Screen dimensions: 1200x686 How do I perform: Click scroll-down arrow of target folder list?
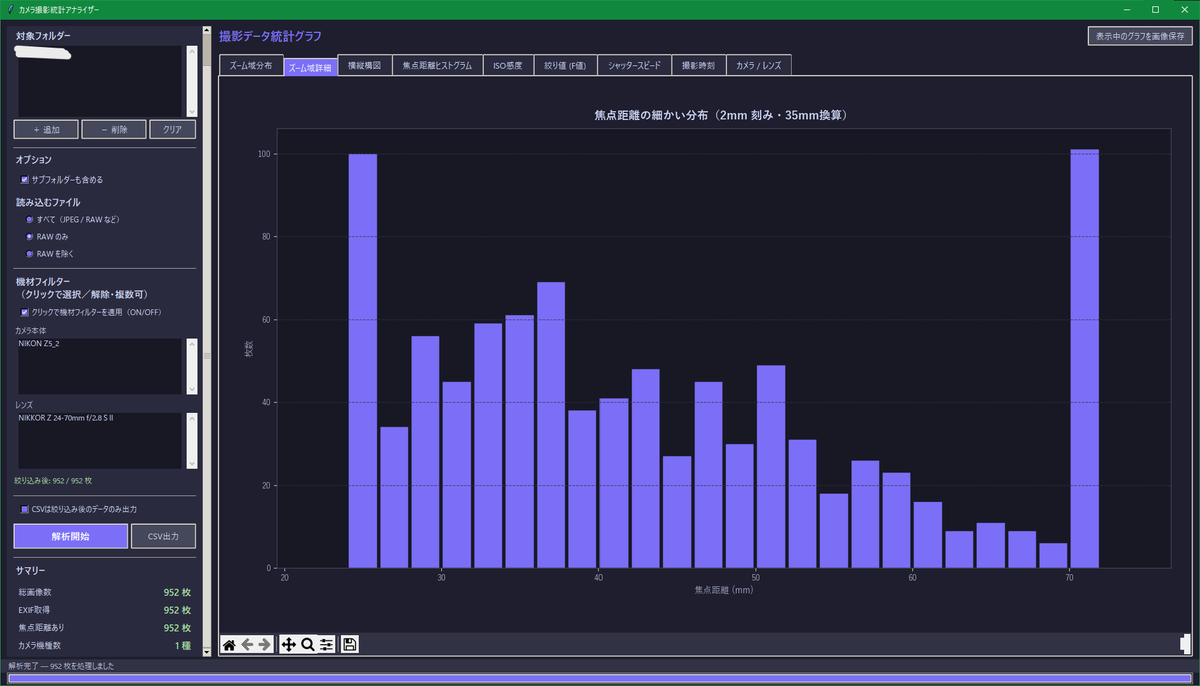[x=191, y=111]
